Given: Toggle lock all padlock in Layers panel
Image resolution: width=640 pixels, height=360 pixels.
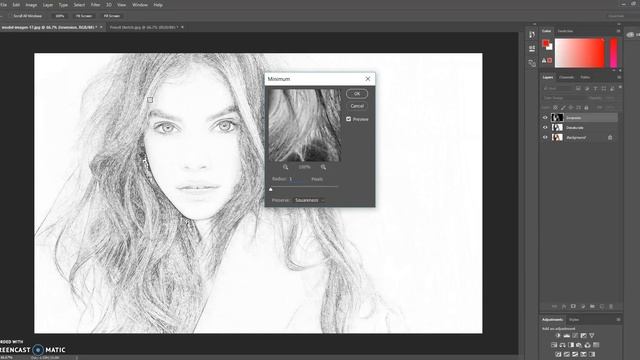Looking at the screenshot, I should 586,108.
